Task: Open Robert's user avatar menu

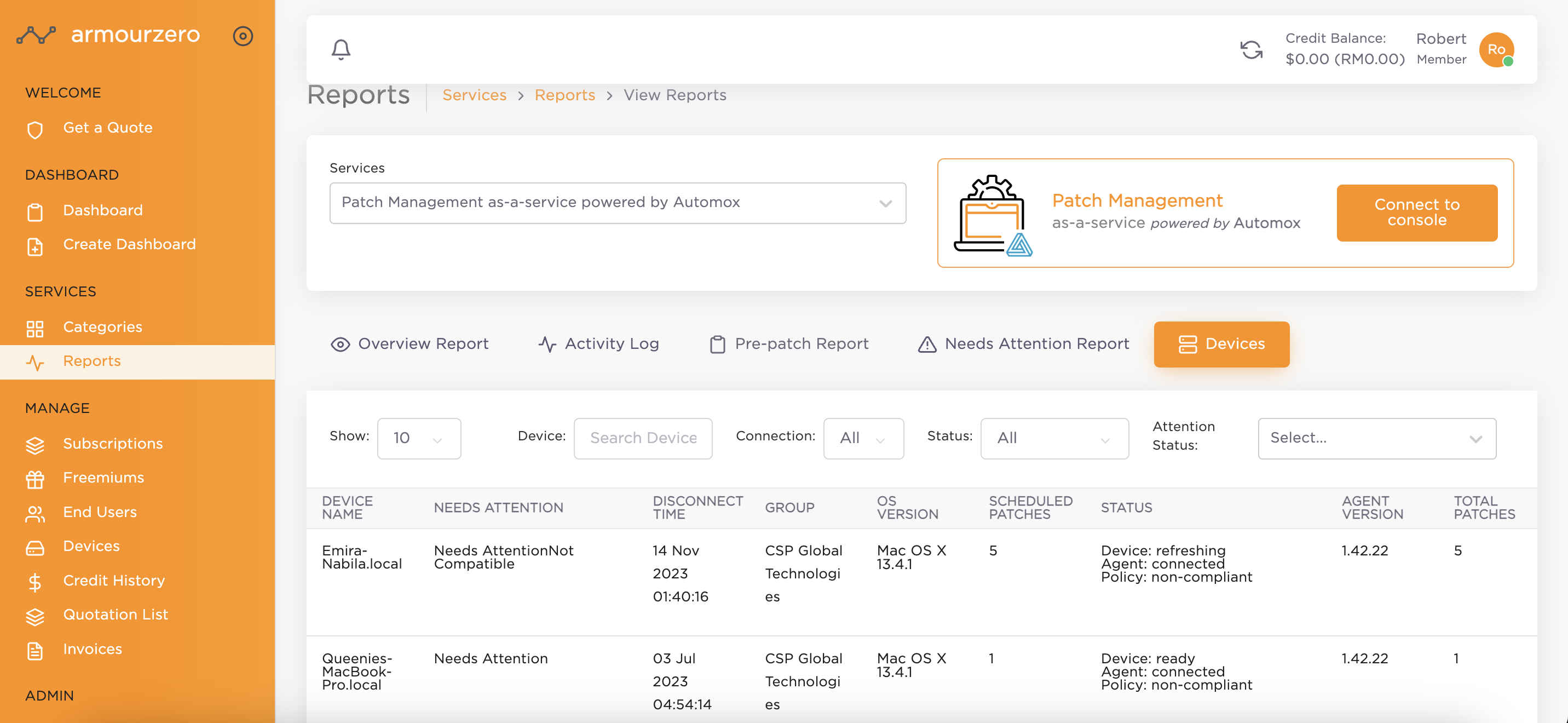Action: [1496, 49]
